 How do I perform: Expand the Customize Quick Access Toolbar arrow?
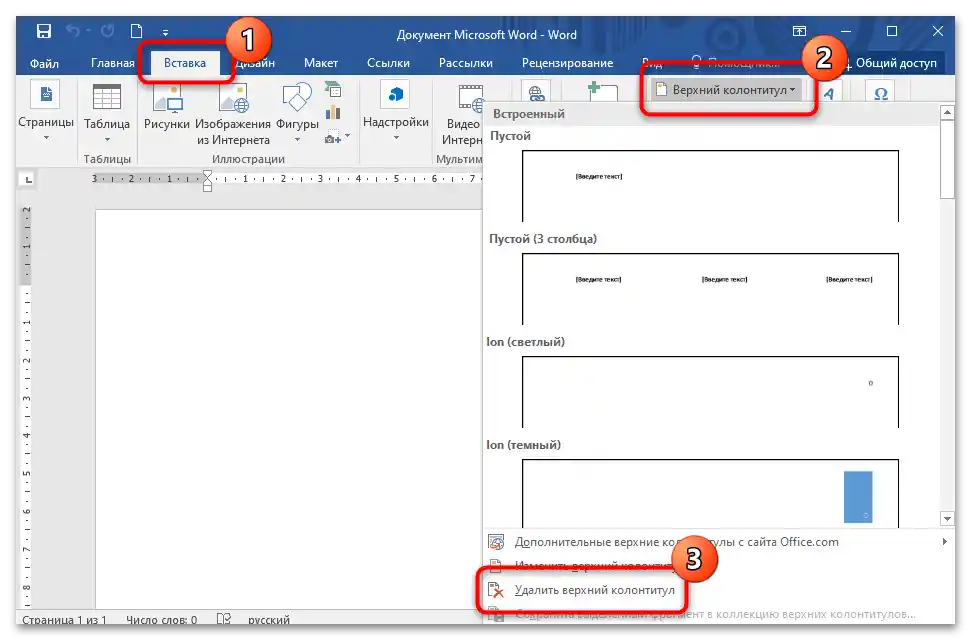[165, 33]
